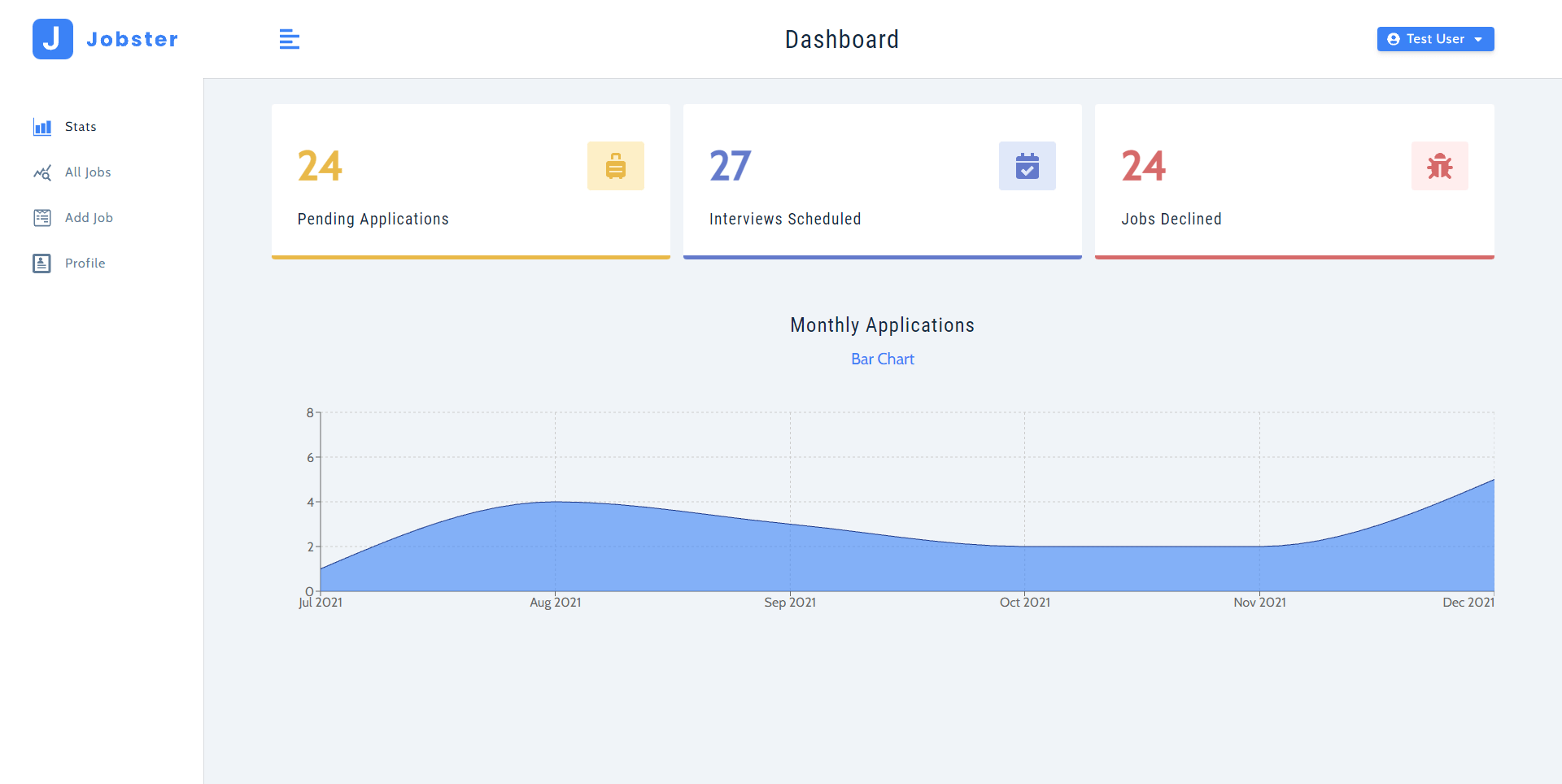1562x784 pixels.
Task: Click the yellow suitcase pending icon
Action: (x=615, y=166)
